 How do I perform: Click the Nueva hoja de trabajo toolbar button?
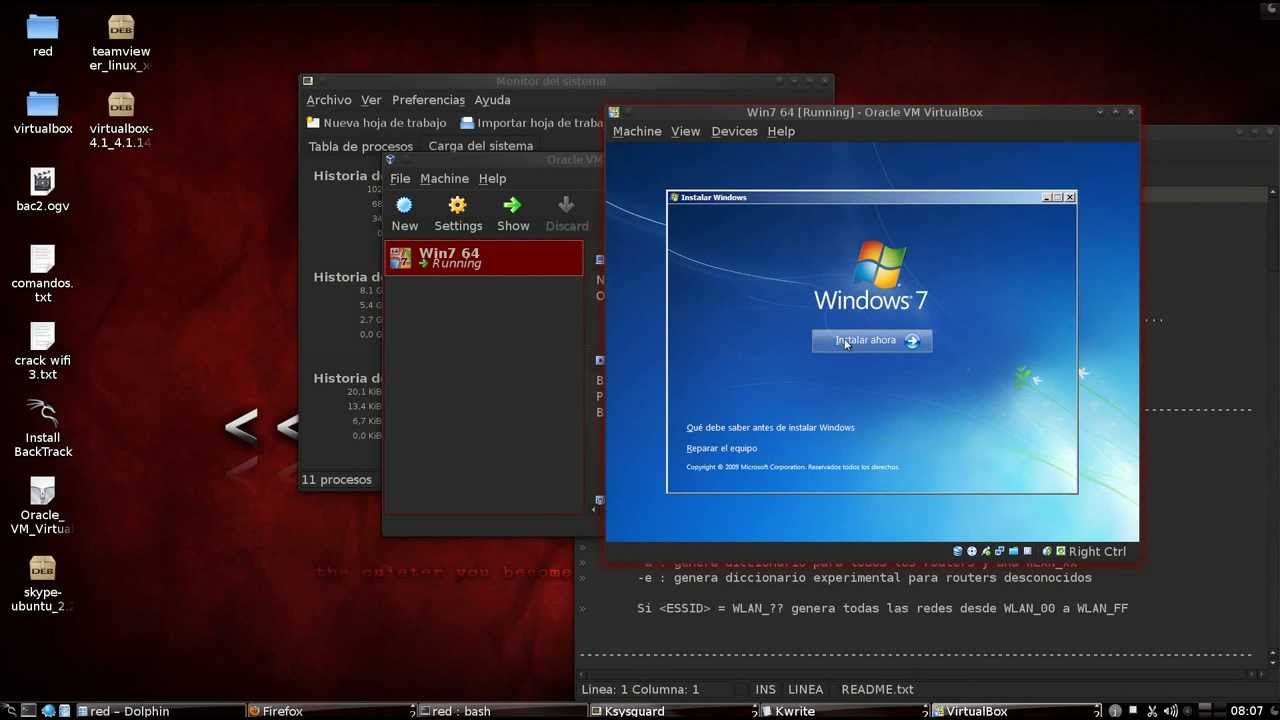click(x=376, y=123)
